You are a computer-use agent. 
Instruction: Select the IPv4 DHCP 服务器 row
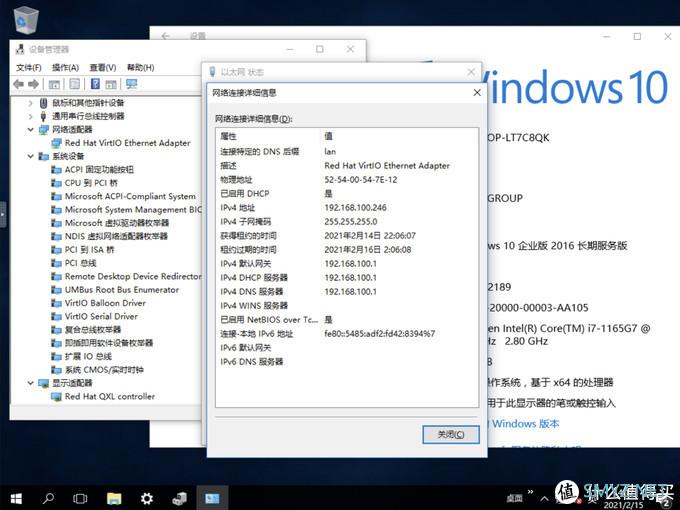point(347,277)
